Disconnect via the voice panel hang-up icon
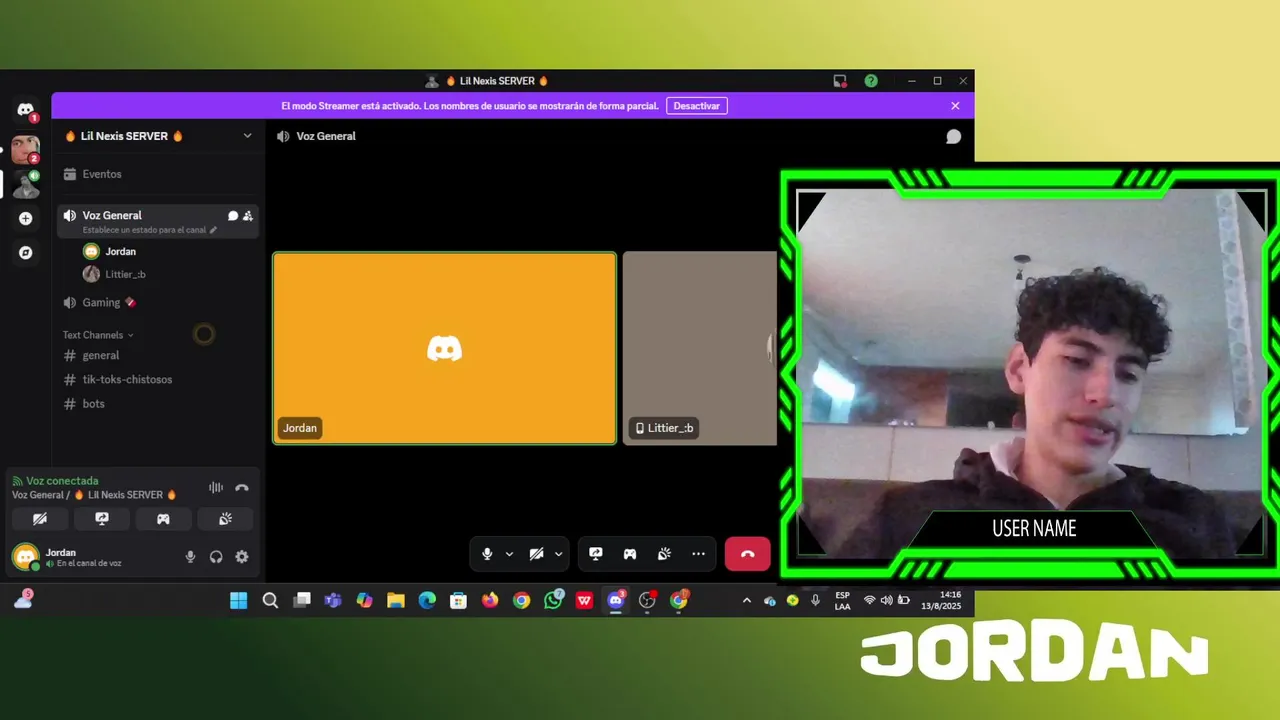The width and height of the screenshot is (1280, 720). (241, 488)
